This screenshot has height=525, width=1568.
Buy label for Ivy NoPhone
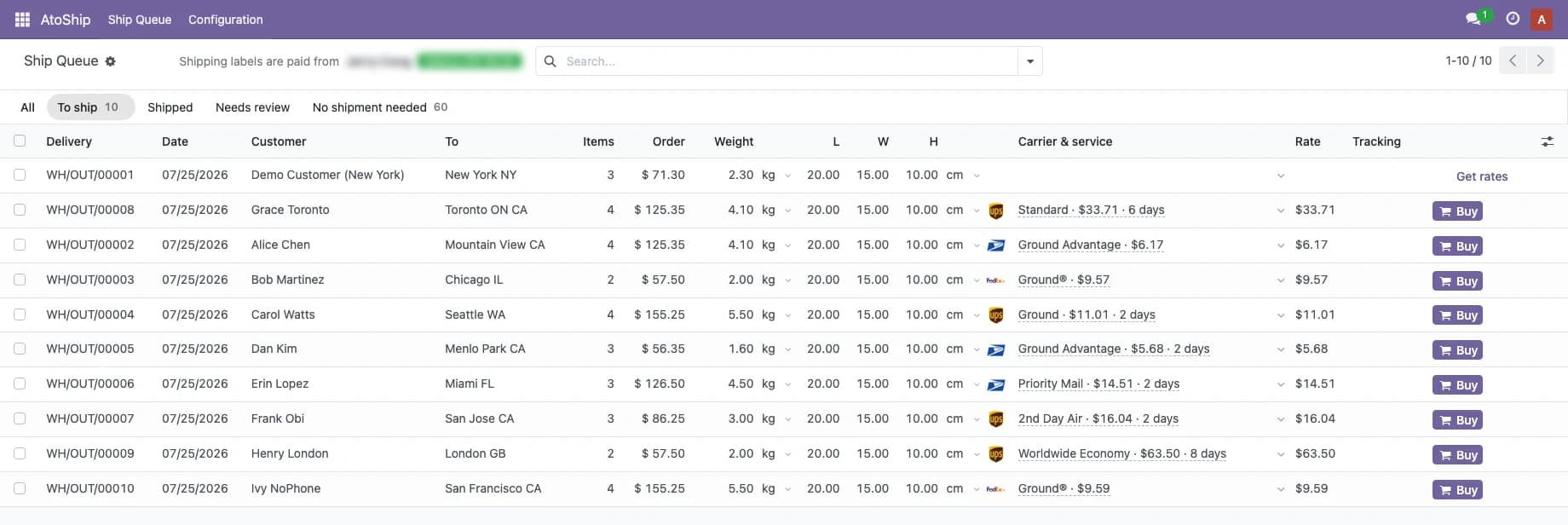tap(1457, 490)
